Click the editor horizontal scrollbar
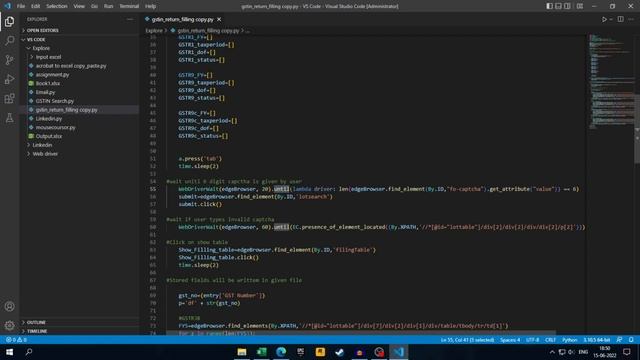The width and height of the screenshot is (640, 360). pos(361,333)
